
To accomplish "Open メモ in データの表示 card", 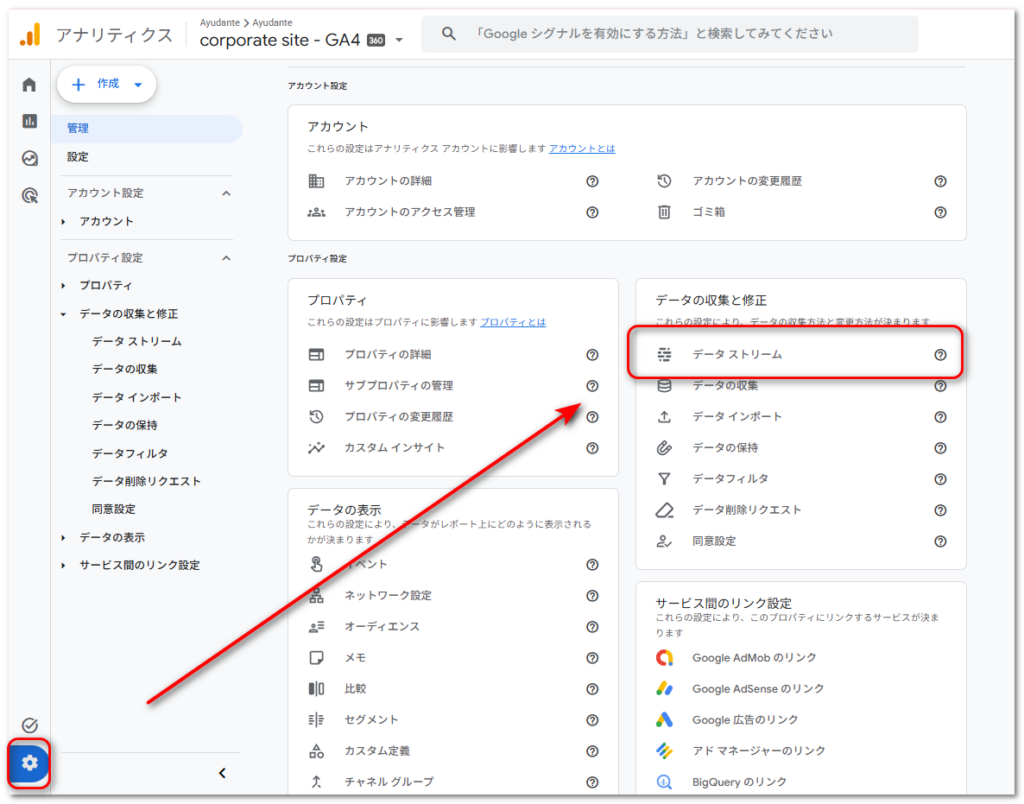I will pyautogui.click(x=355, y=658).
